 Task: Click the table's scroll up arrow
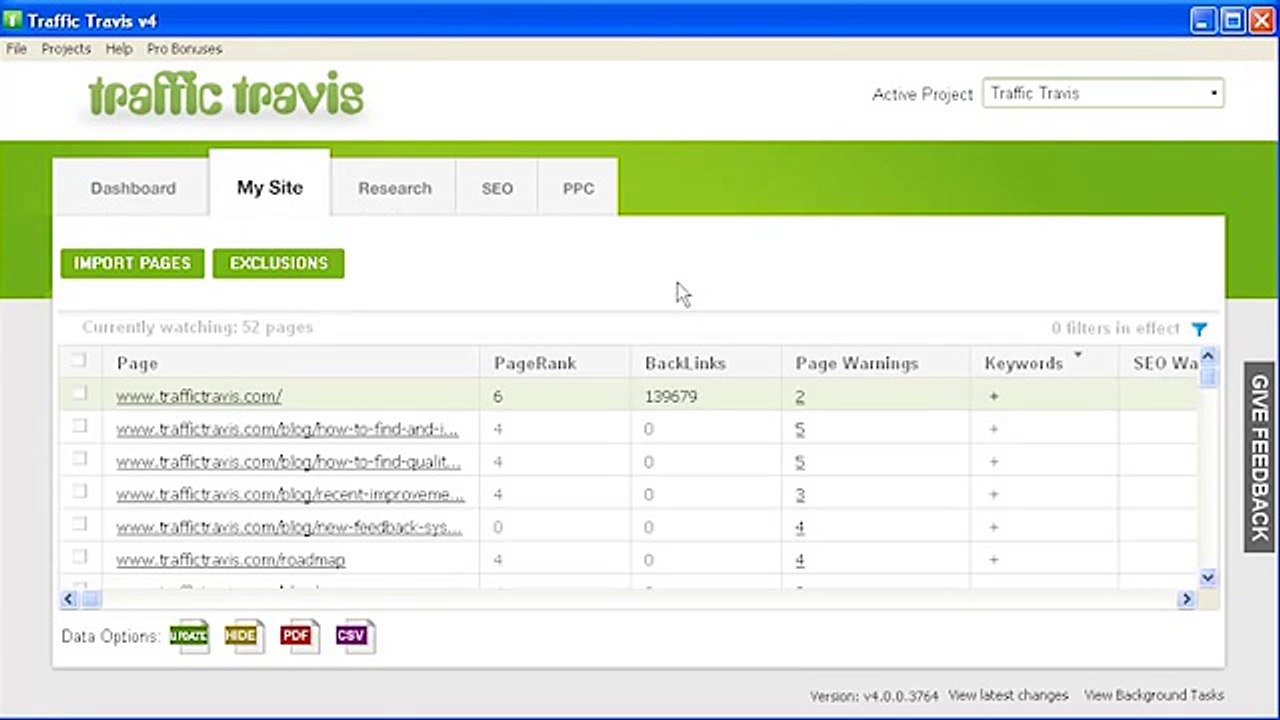pyautogui.click(x=1208, y=356)
